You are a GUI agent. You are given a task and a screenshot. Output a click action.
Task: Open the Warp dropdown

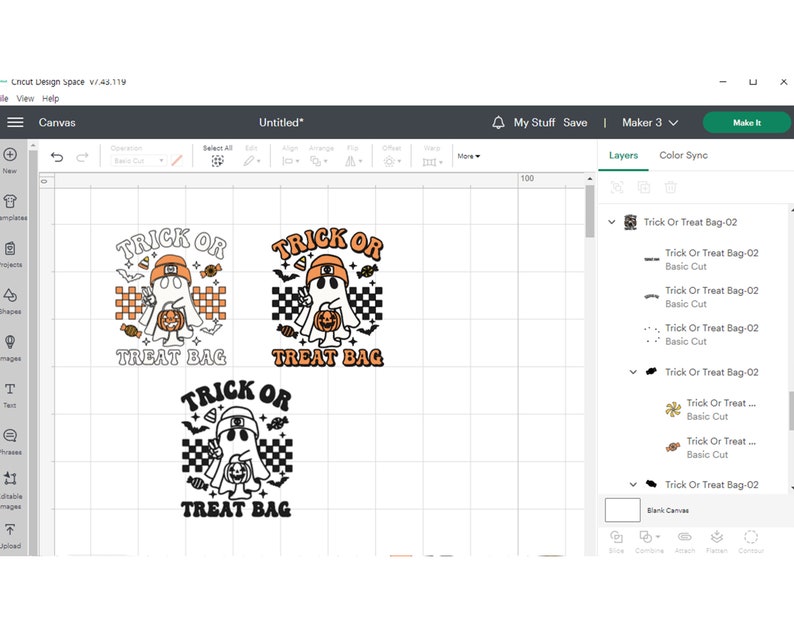point(432,162)
